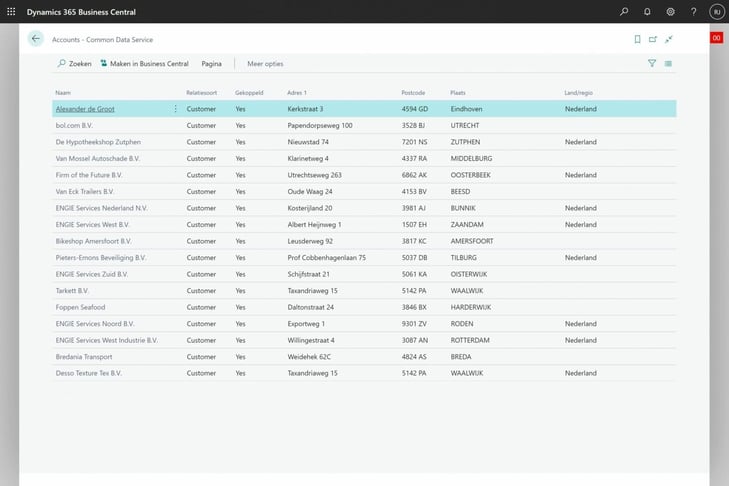Toggle the filter pane funnel icon
The image size is (729, 486).
(652, 63)
